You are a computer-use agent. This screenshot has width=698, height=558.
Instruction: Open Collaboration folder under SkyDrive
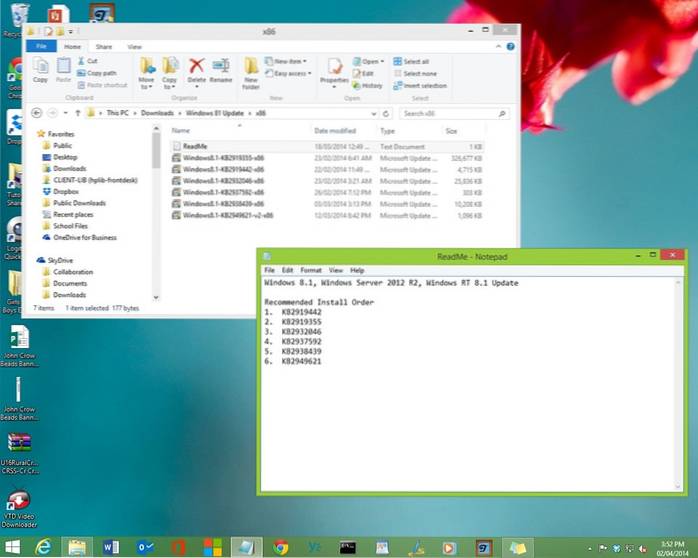[x=68, y=271]
